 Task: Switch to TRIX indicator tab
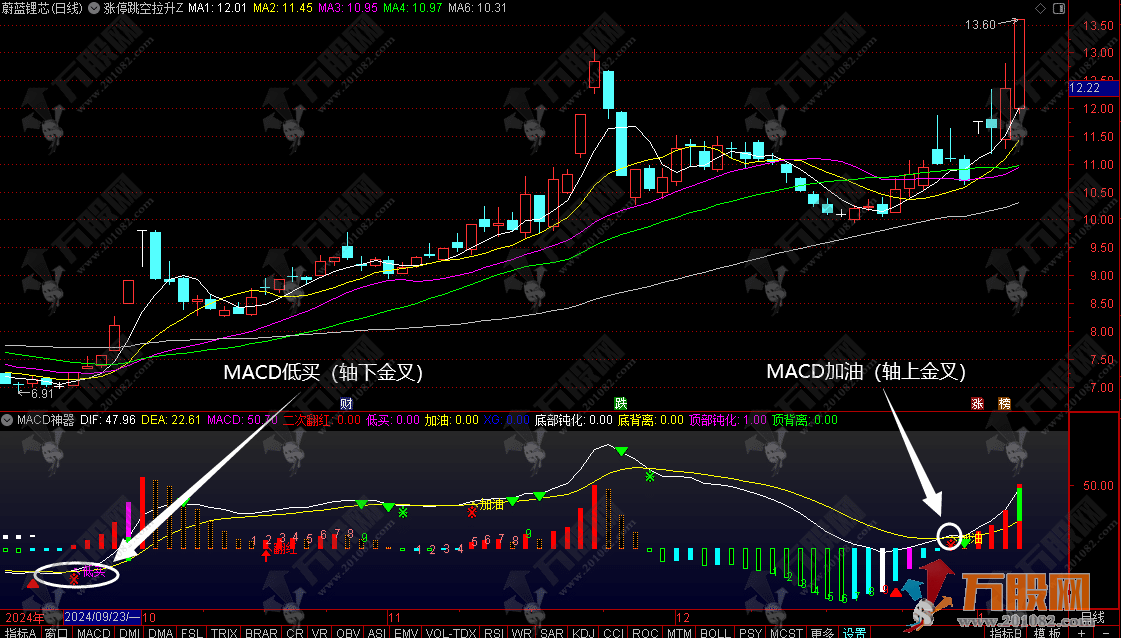(224, 632)
